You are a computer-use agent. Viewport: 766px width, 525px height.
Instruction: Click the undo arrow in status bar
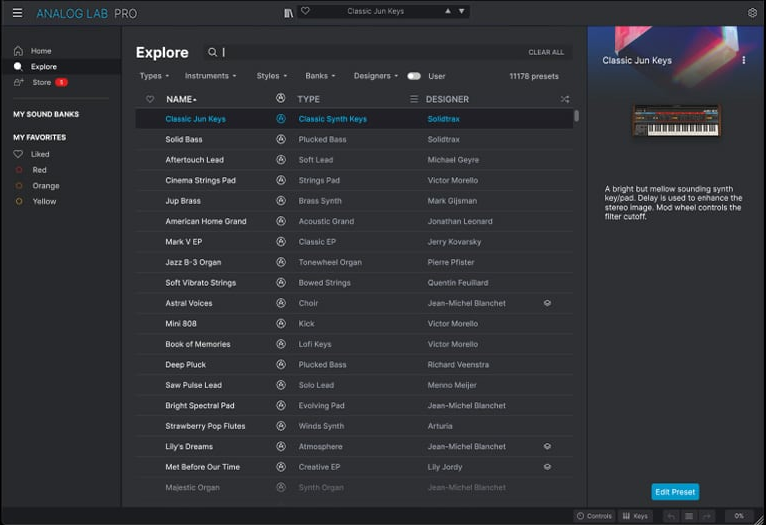(671, 516)
